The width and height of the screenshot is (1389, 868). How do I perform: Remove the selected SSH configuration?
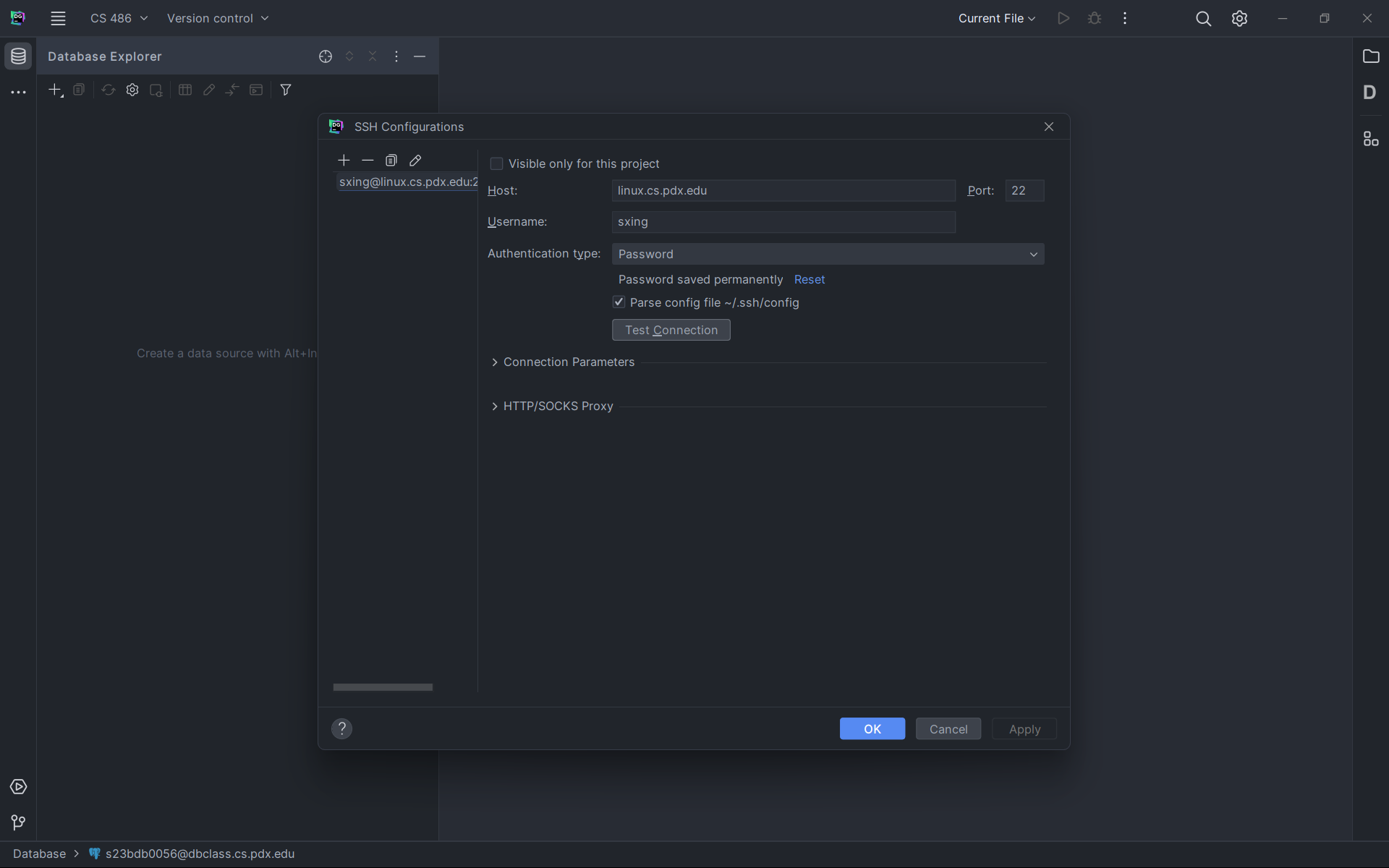click(x=368, y=160)
